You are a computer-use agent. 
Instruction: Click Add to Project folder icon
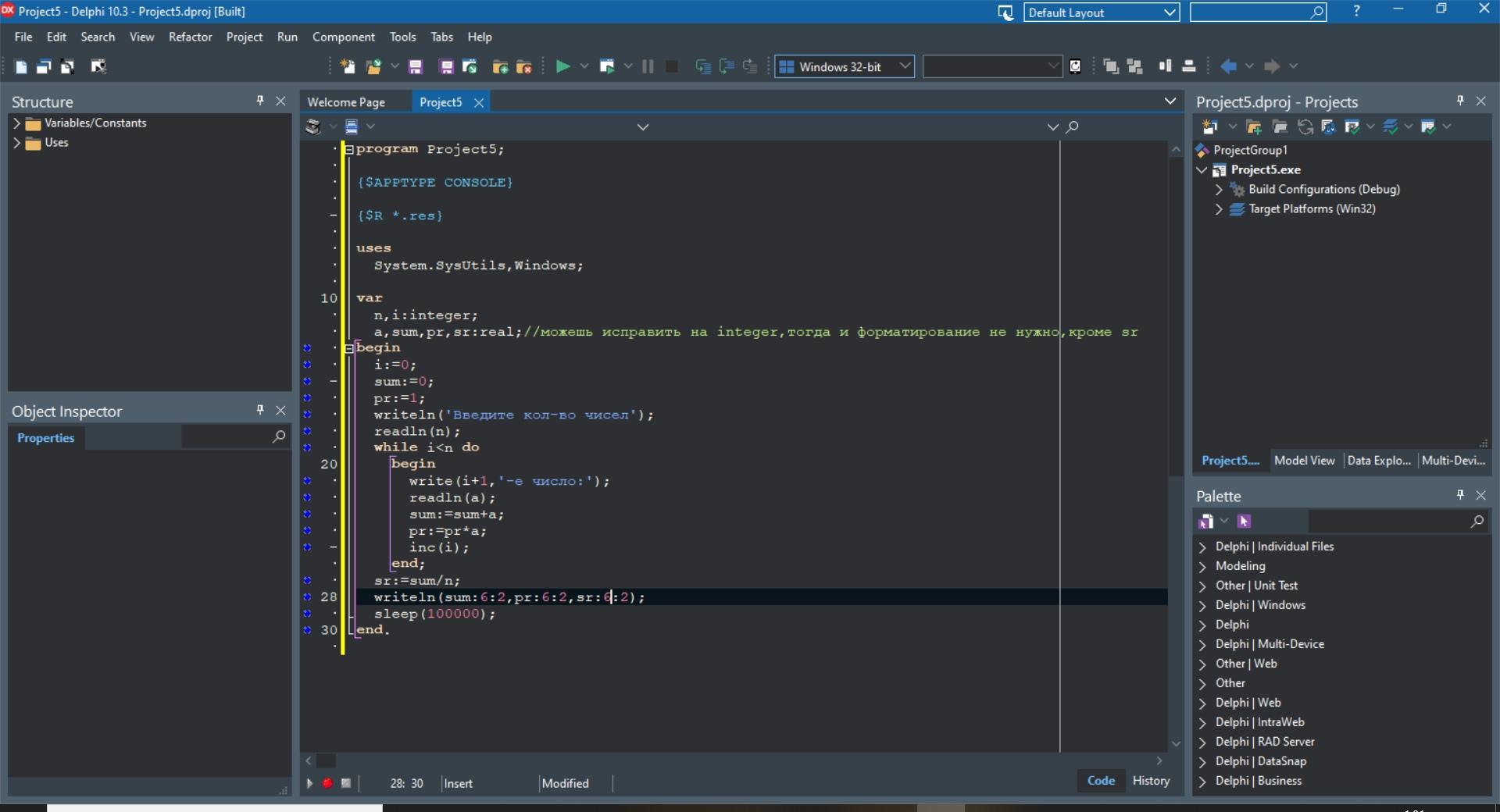[x=501, y=66]
